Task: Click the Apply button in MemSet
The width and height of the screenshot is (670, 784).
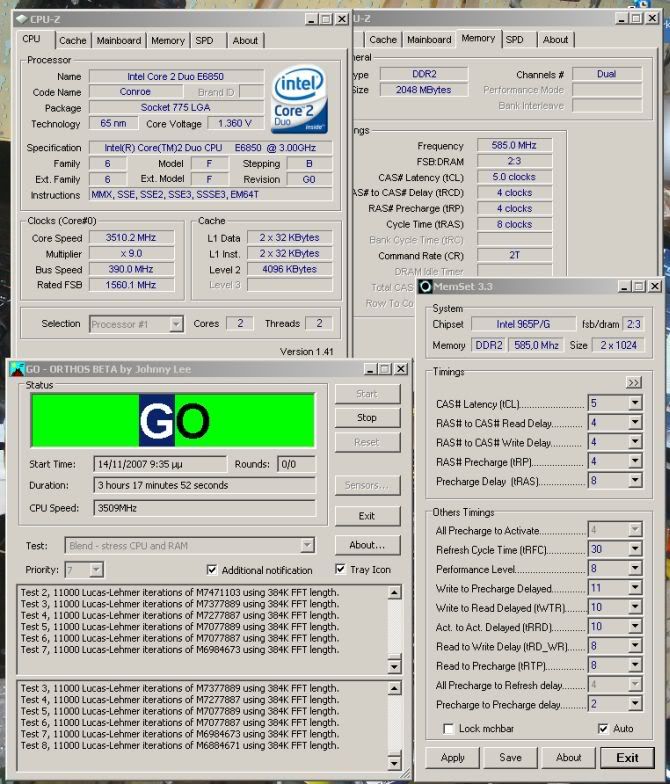Action: (x=452, y=758)
